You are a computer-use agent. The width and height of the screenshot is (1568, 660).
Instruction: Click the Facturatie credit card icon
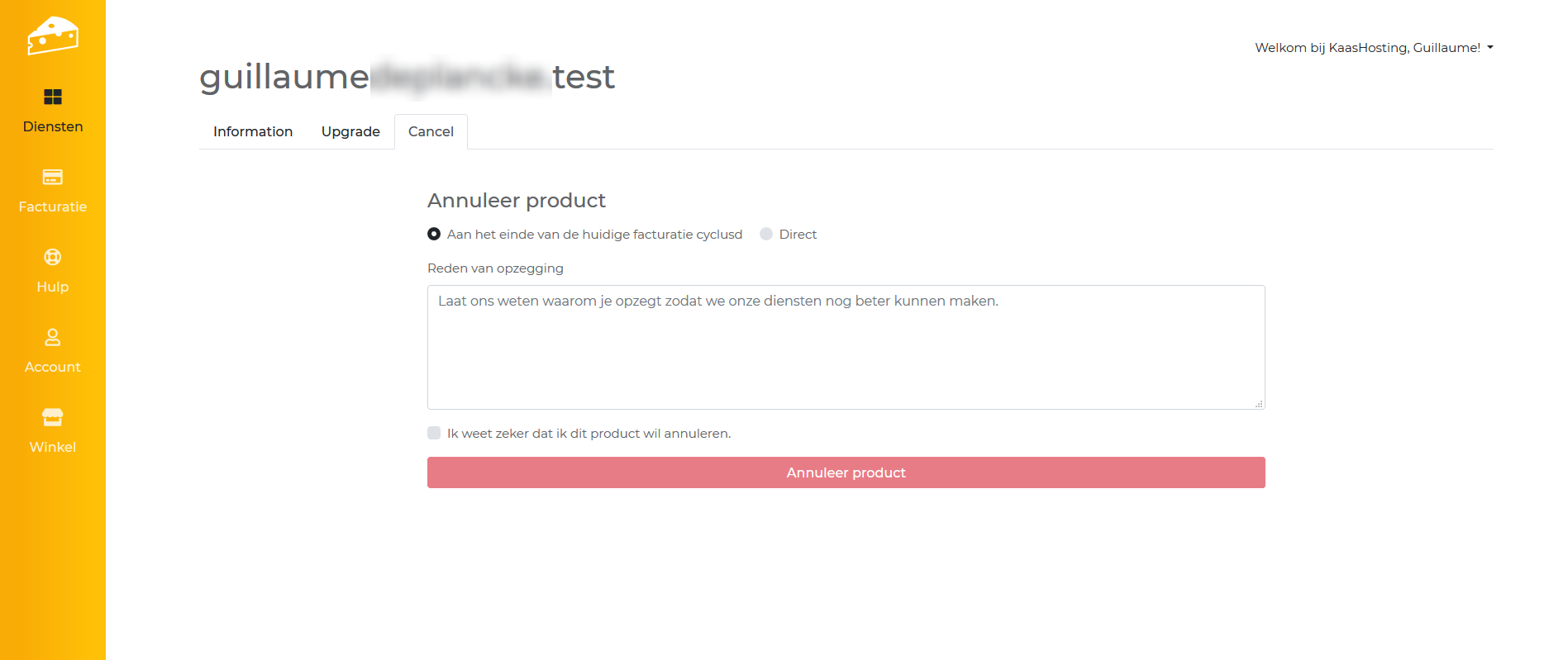tap(53, 177)
